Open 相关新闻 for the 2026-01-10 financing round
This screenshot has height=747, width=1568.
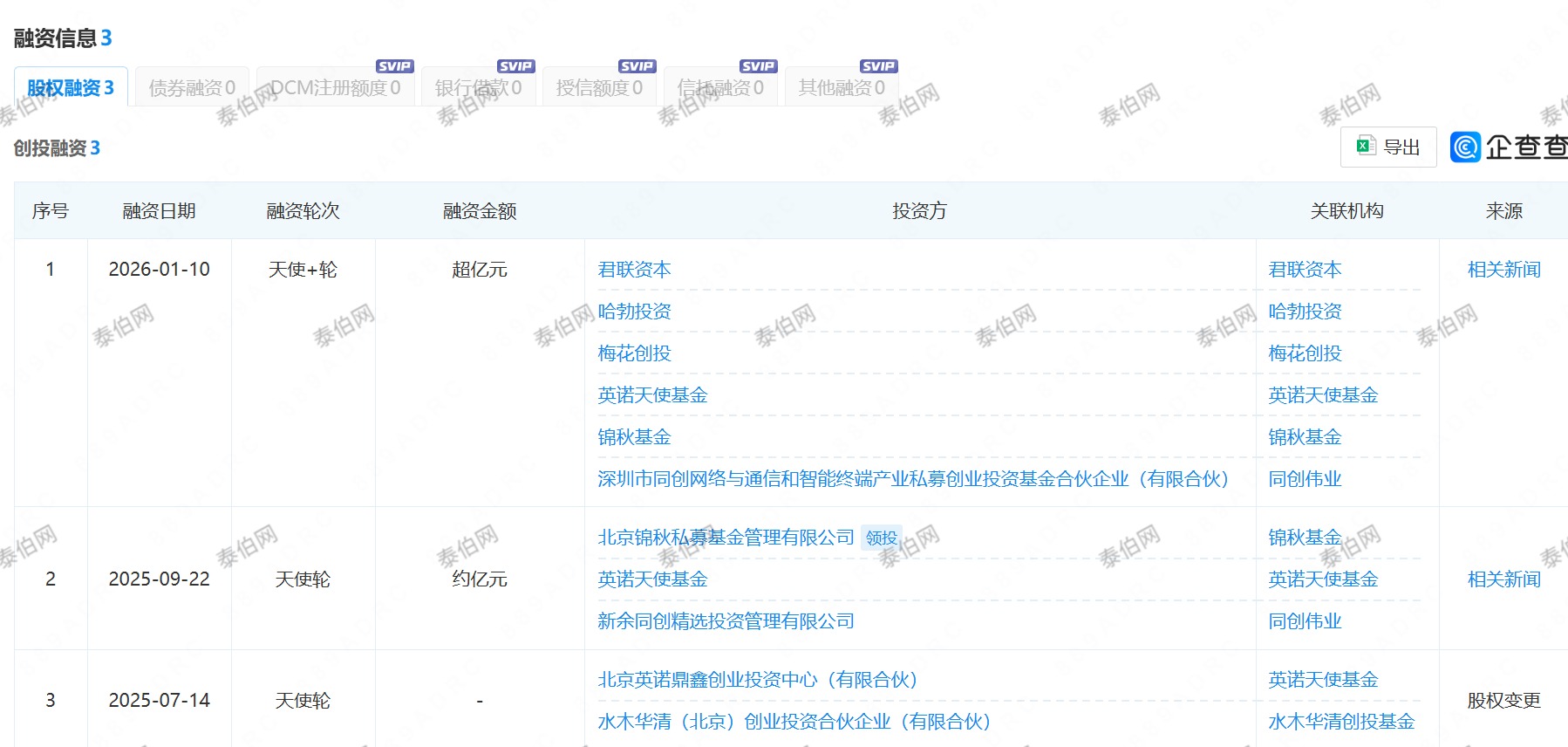[x=1503, y=270]
